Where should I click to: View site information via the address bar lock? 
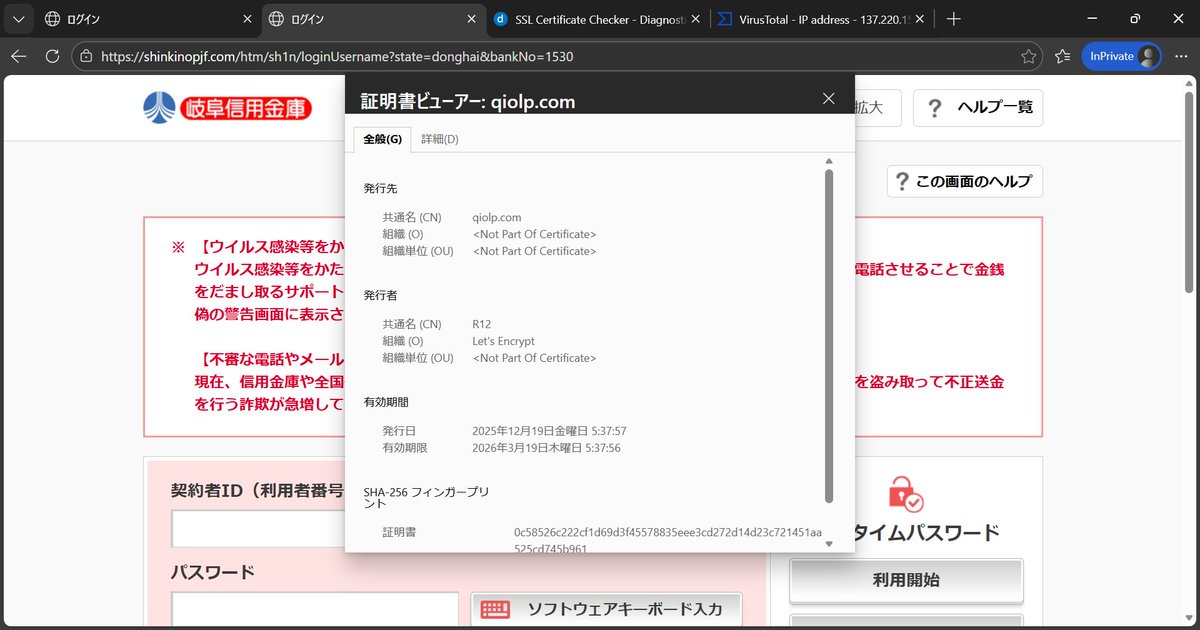pyautogui.click(x=87, y=57)
